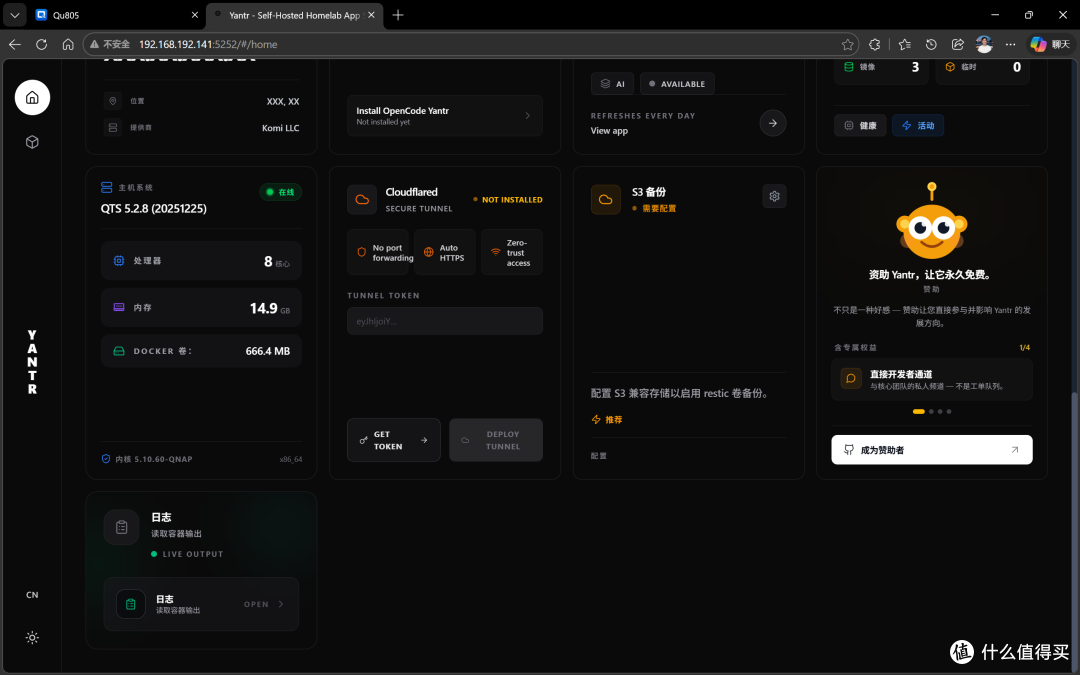Click DEPLOY TUNNEL button

click(x=496, y=440)
